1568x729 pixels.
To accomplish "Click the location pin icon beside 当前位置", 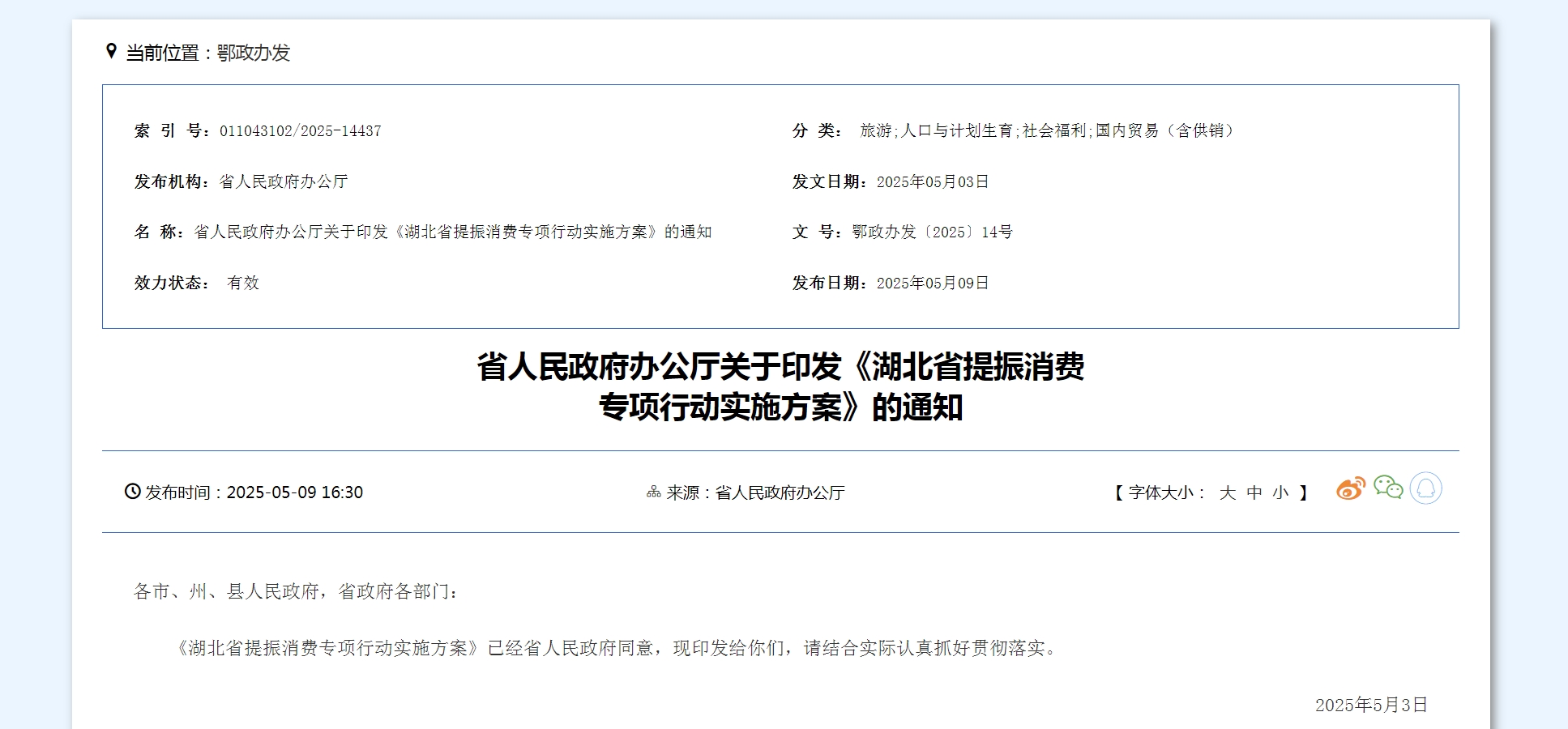I will pos(111,52).
